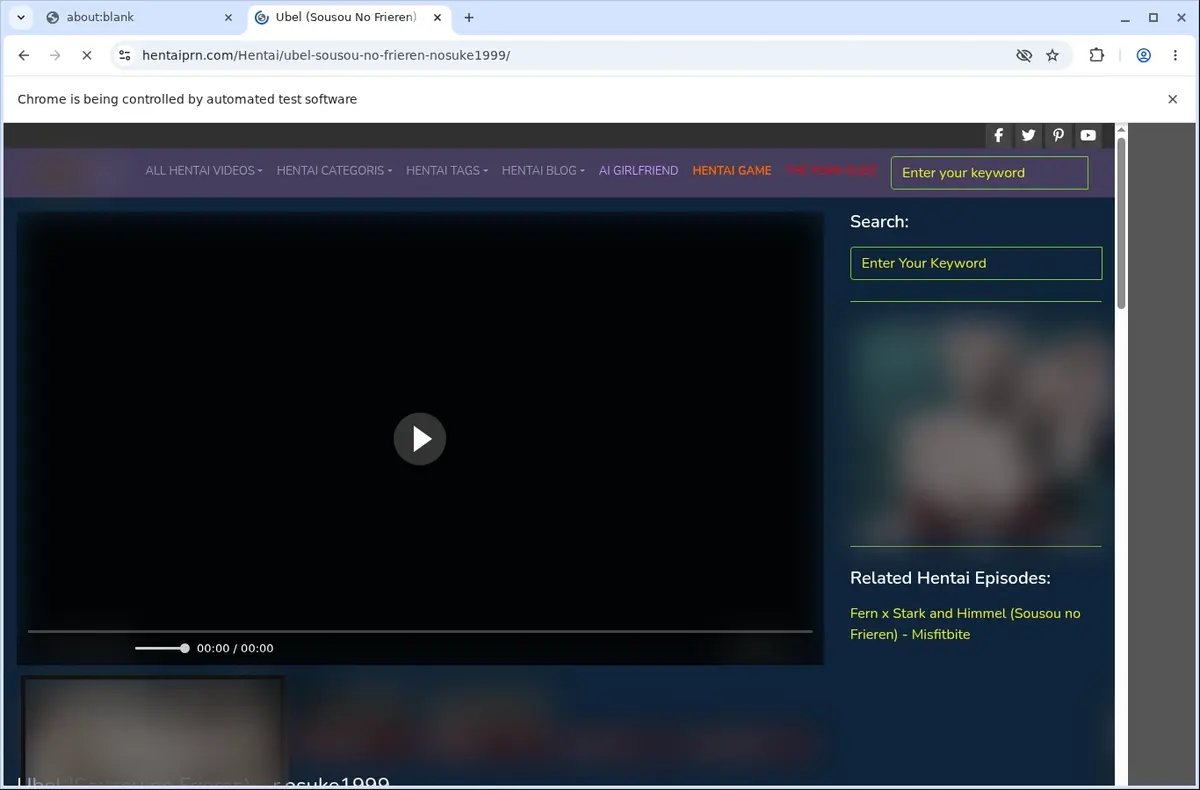The height and width of the screenshot is (790, 1200).
Task: Click the sidebar 'Enter Your Keyword' field
Action: tap(976, 263)
